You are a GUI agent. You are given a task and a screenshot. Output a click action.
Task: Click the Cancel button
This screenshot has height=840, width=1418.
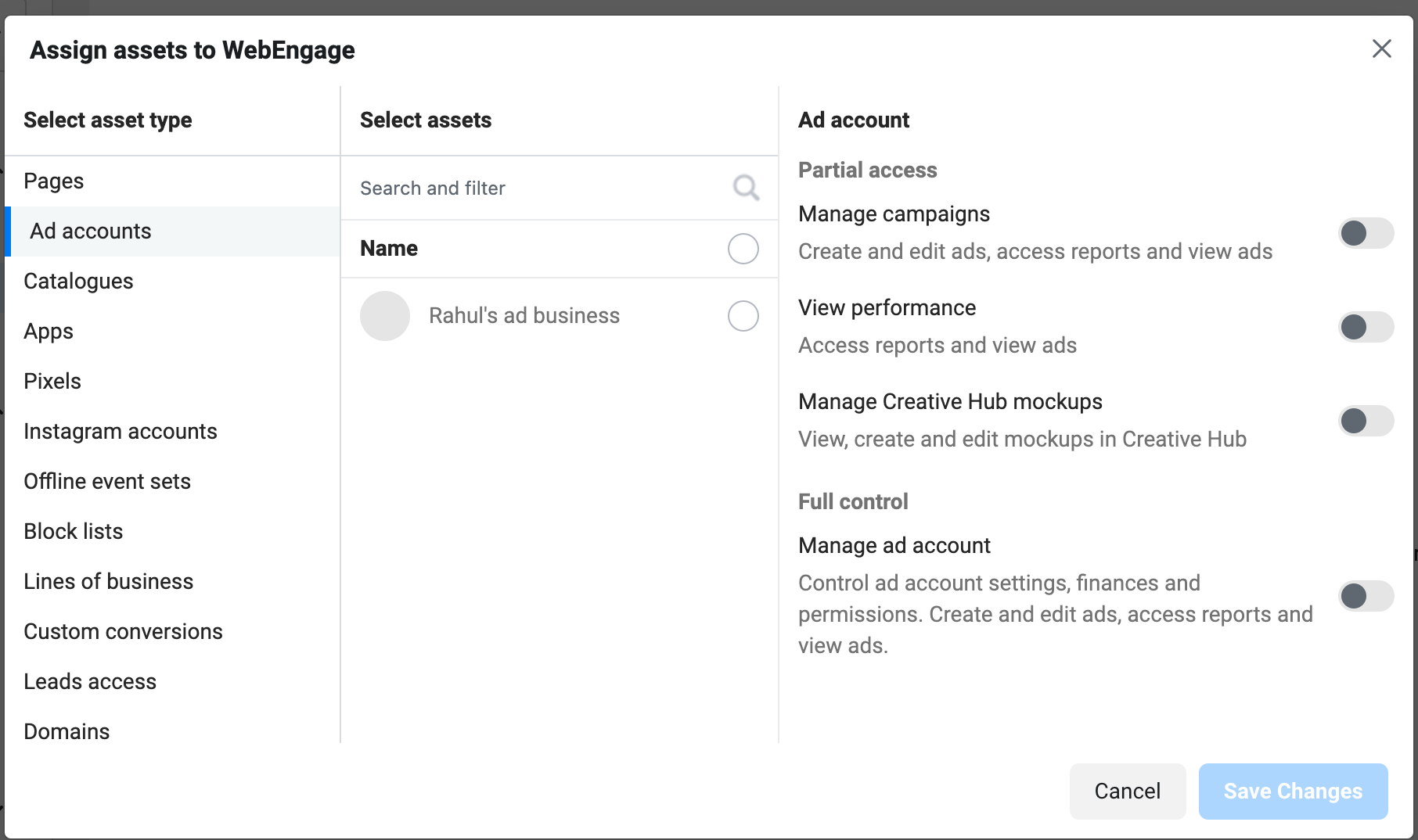(1127, 792)
